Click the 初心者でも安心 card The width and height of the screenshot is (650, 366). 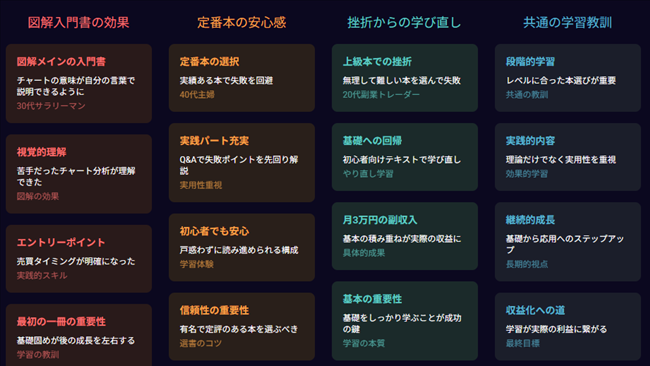pos(242,247)
